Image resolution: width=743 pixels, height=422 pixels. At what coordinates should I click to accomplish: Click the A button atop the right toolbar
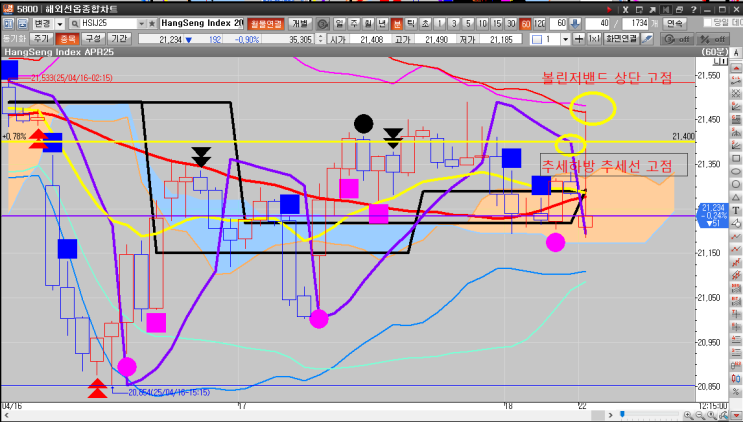tap(736, 53)
